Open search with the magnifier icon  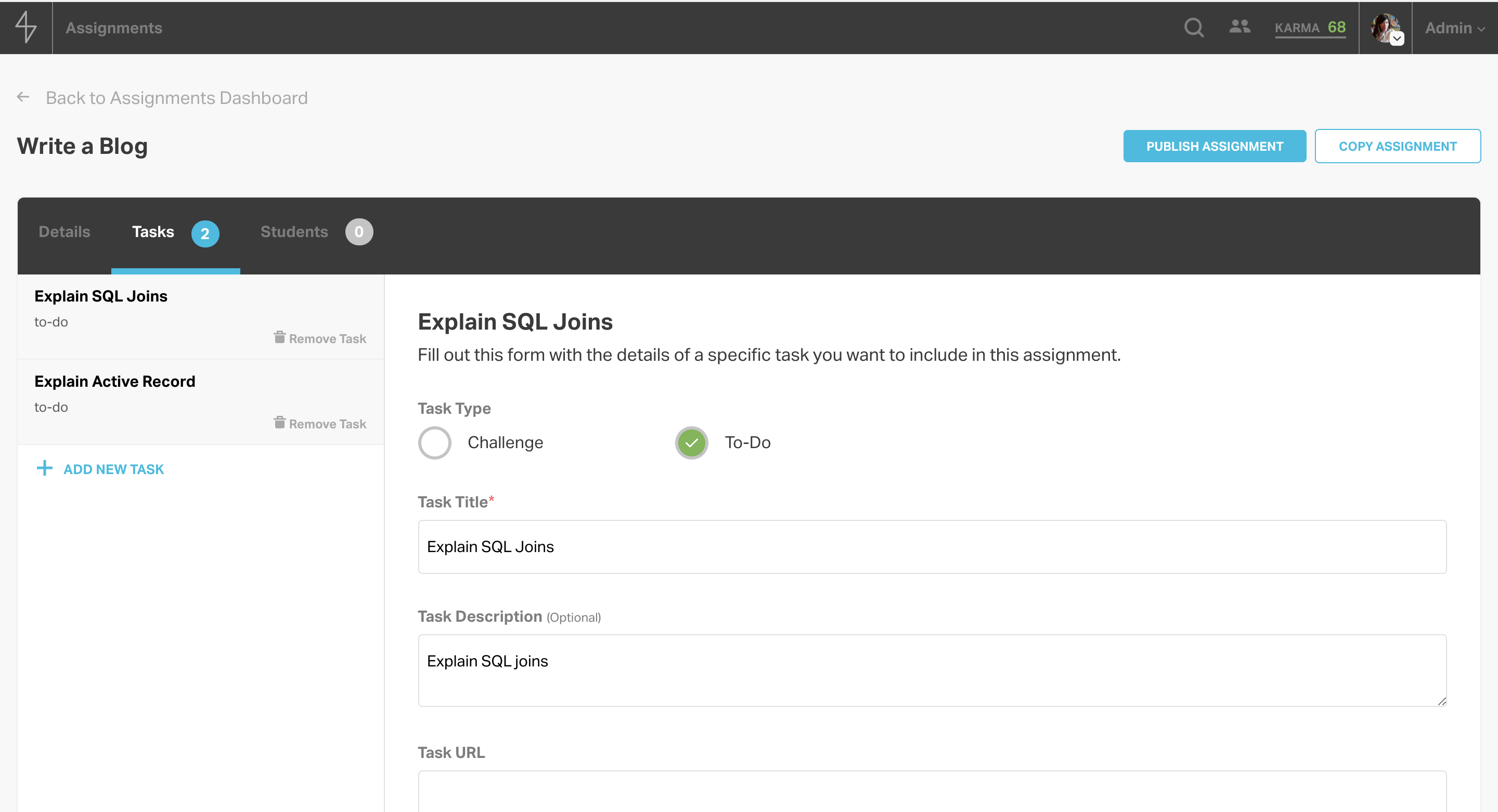tap(1193, 28)
